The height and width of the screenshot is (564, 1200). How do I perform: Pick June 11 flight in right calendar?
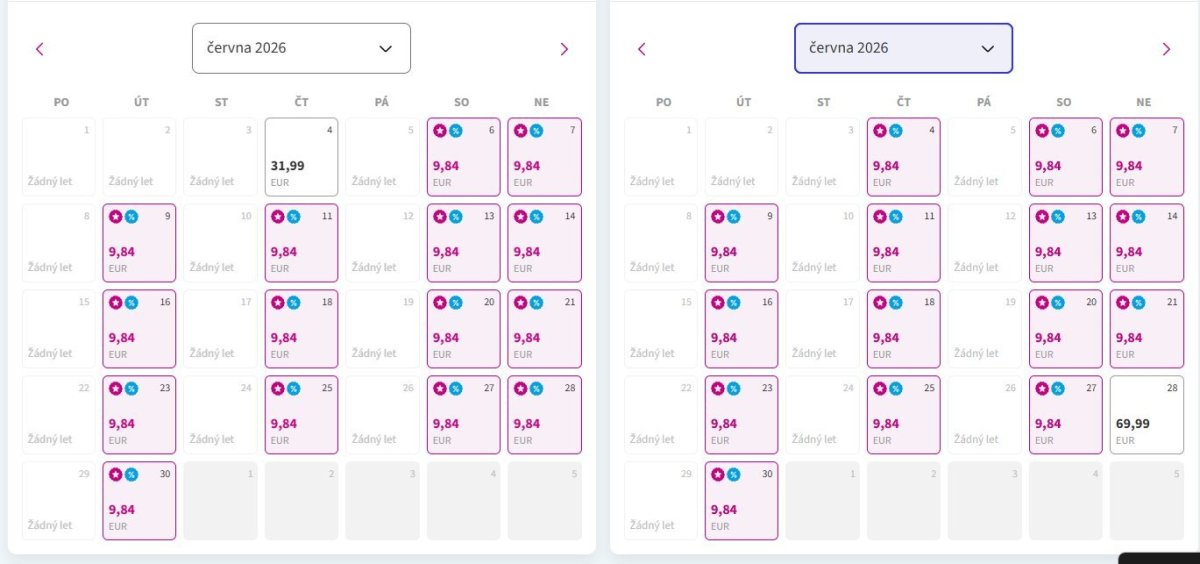903,243
